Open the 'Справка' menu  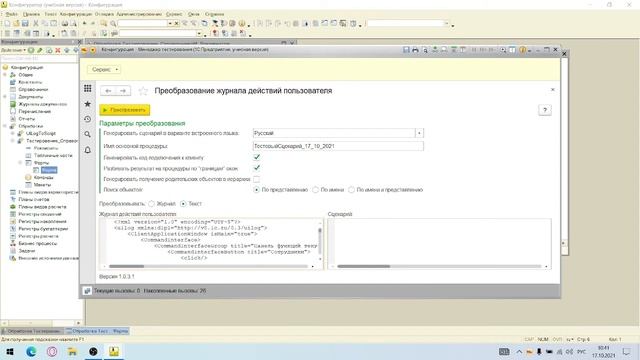pos(214,14)
